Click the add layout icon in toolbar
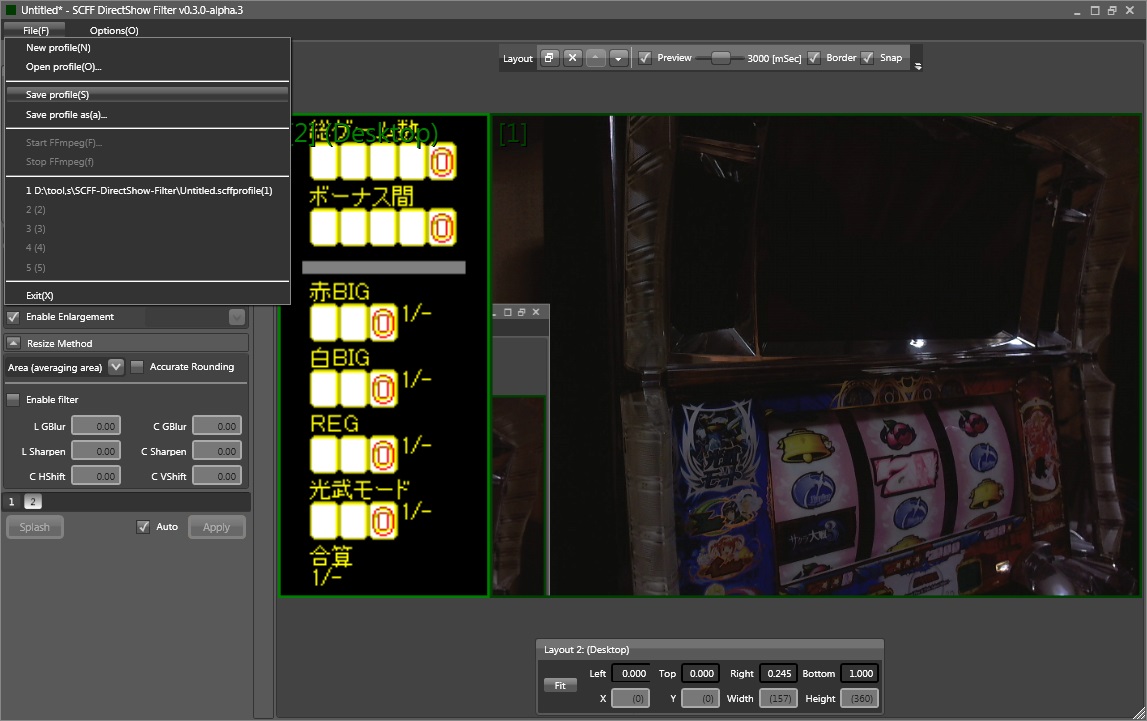The width and height of the screenshot is (1147, 721). point(549,58)
